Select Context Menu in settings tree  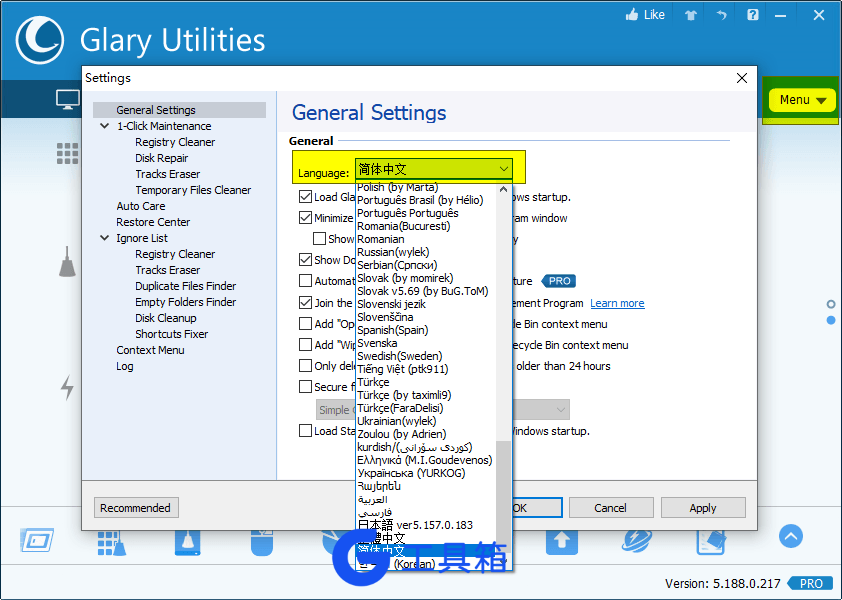(x=150, y=350)
